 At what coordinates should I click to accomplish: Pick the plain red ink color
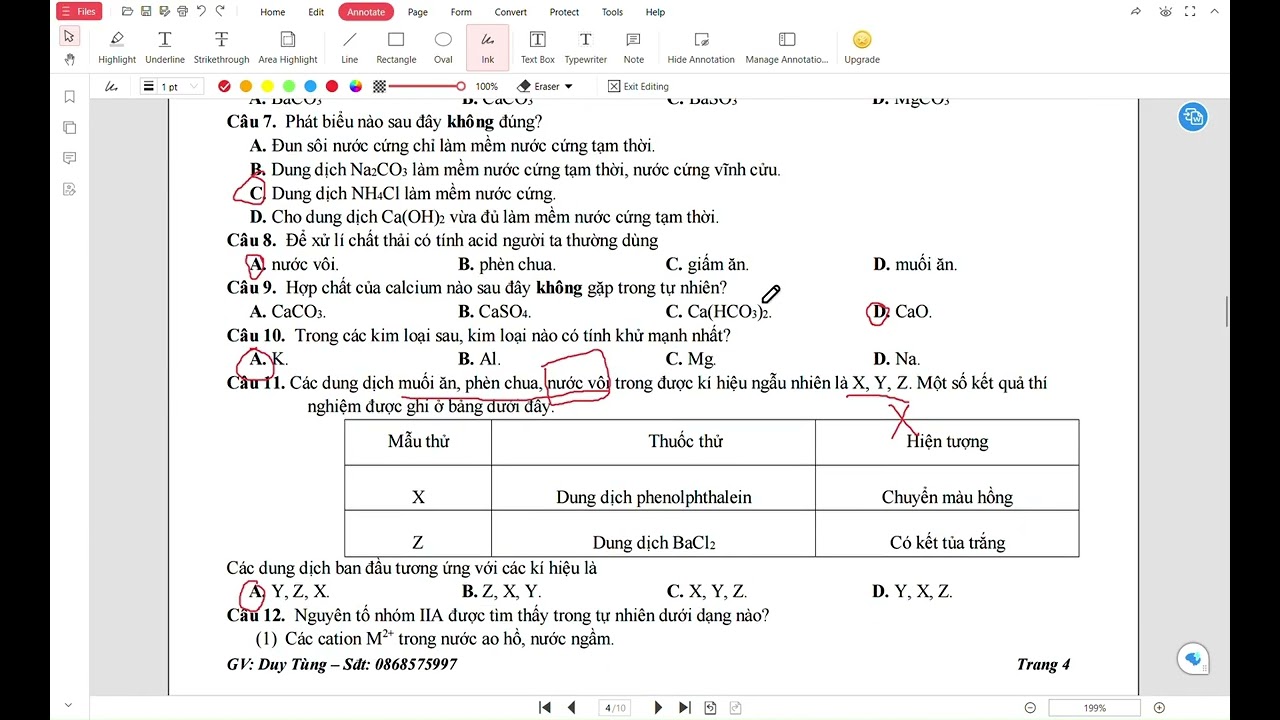click(x=332, y=87)
